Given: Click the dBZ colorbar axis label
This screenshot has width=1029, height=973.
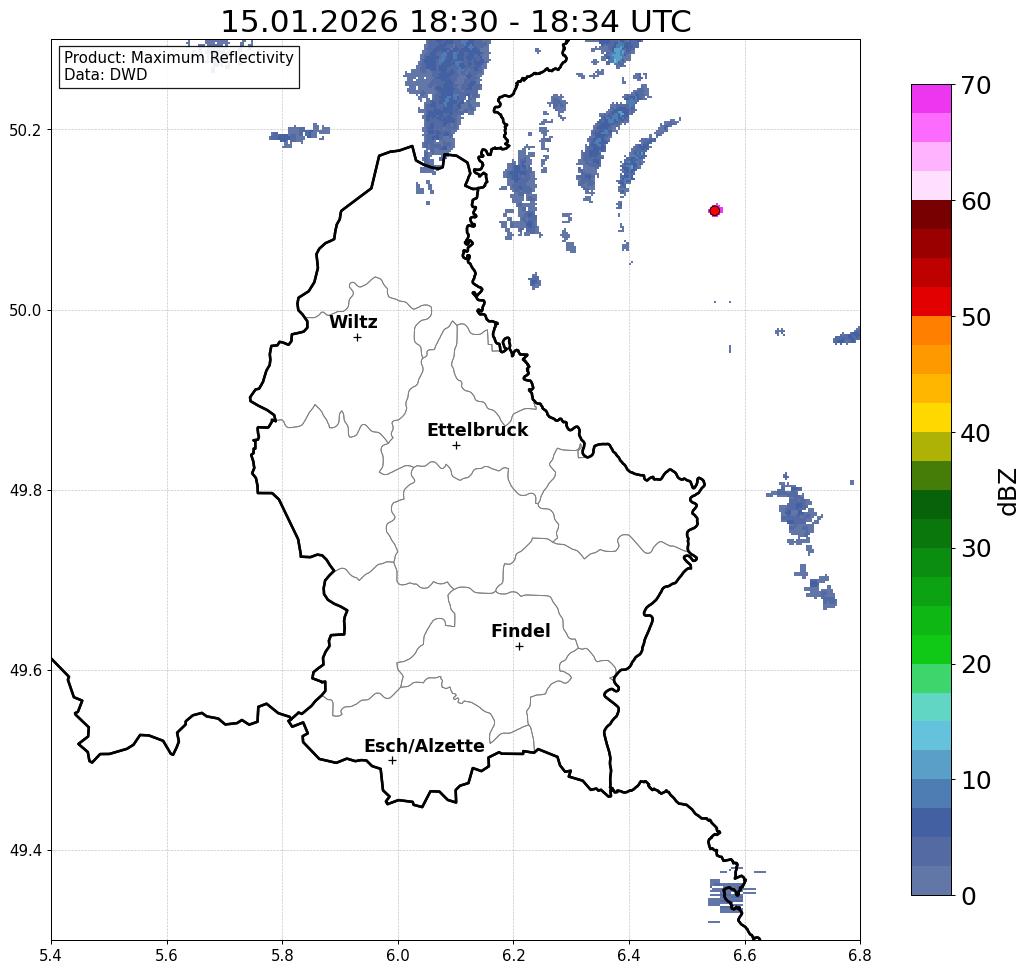Looking at the screenshot, I should click(1008, 491).
